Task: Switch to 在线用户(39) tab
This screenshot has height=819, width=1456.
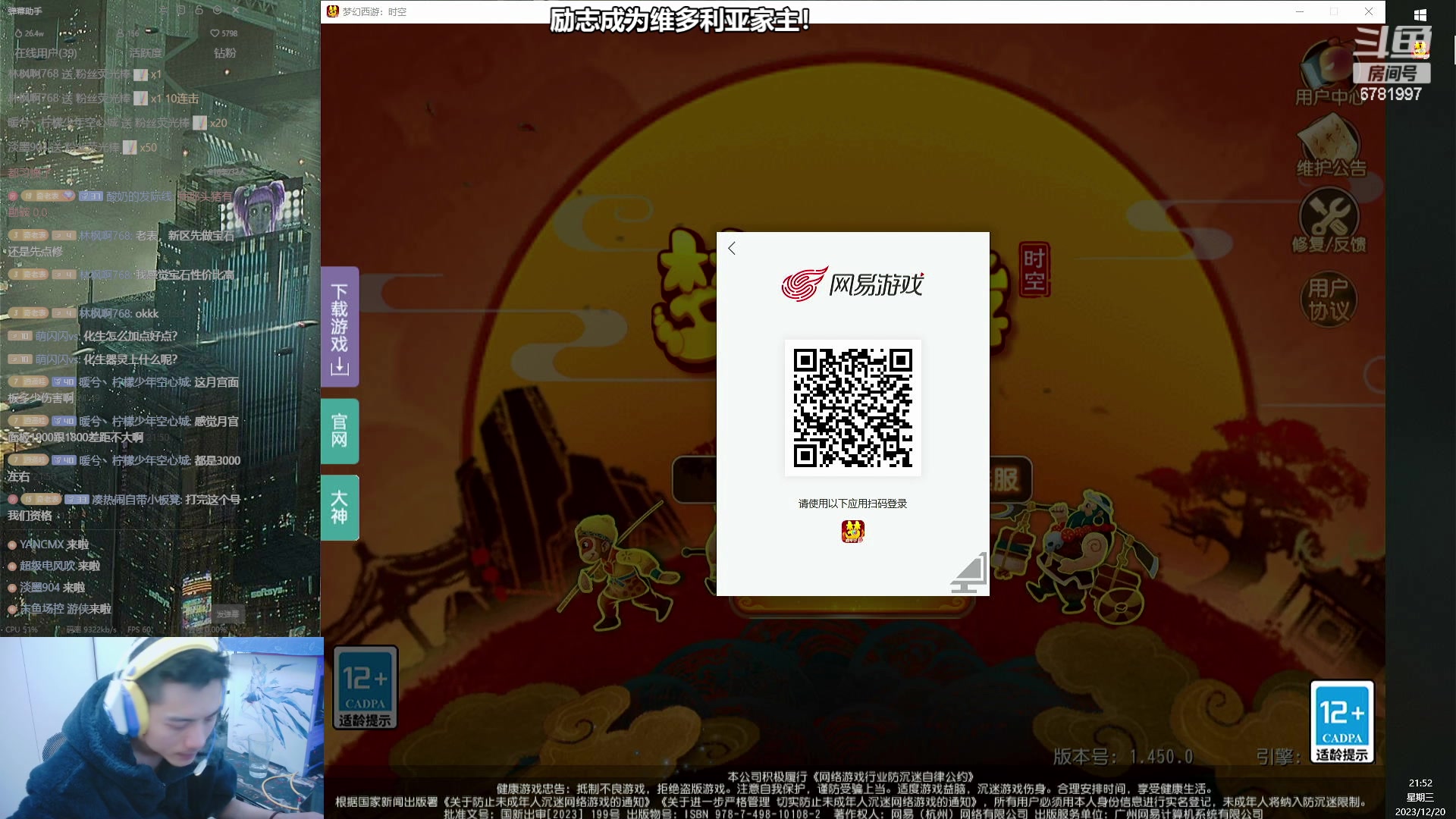Action: 45,53
